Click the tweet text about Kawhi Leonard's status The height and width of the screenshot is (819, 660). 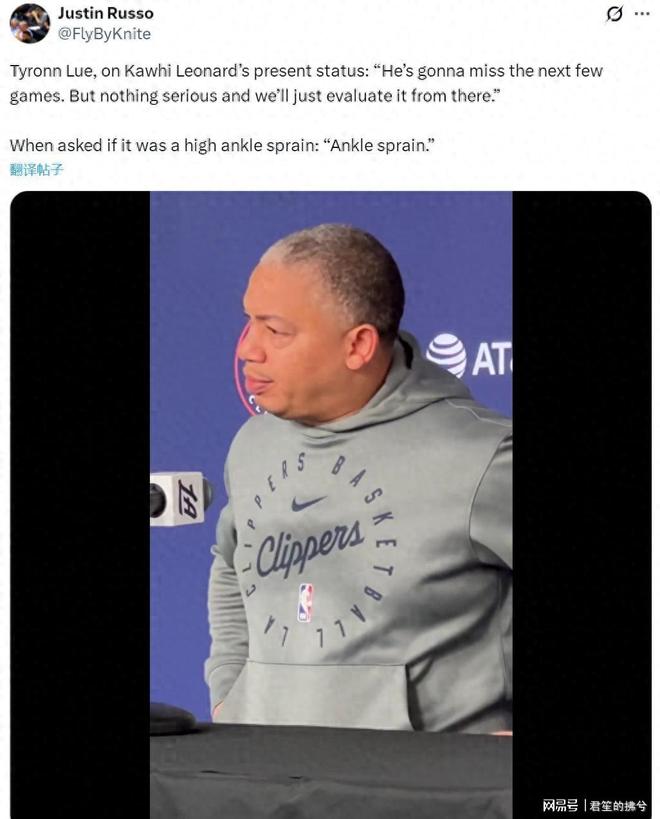(x=306, y=83)
